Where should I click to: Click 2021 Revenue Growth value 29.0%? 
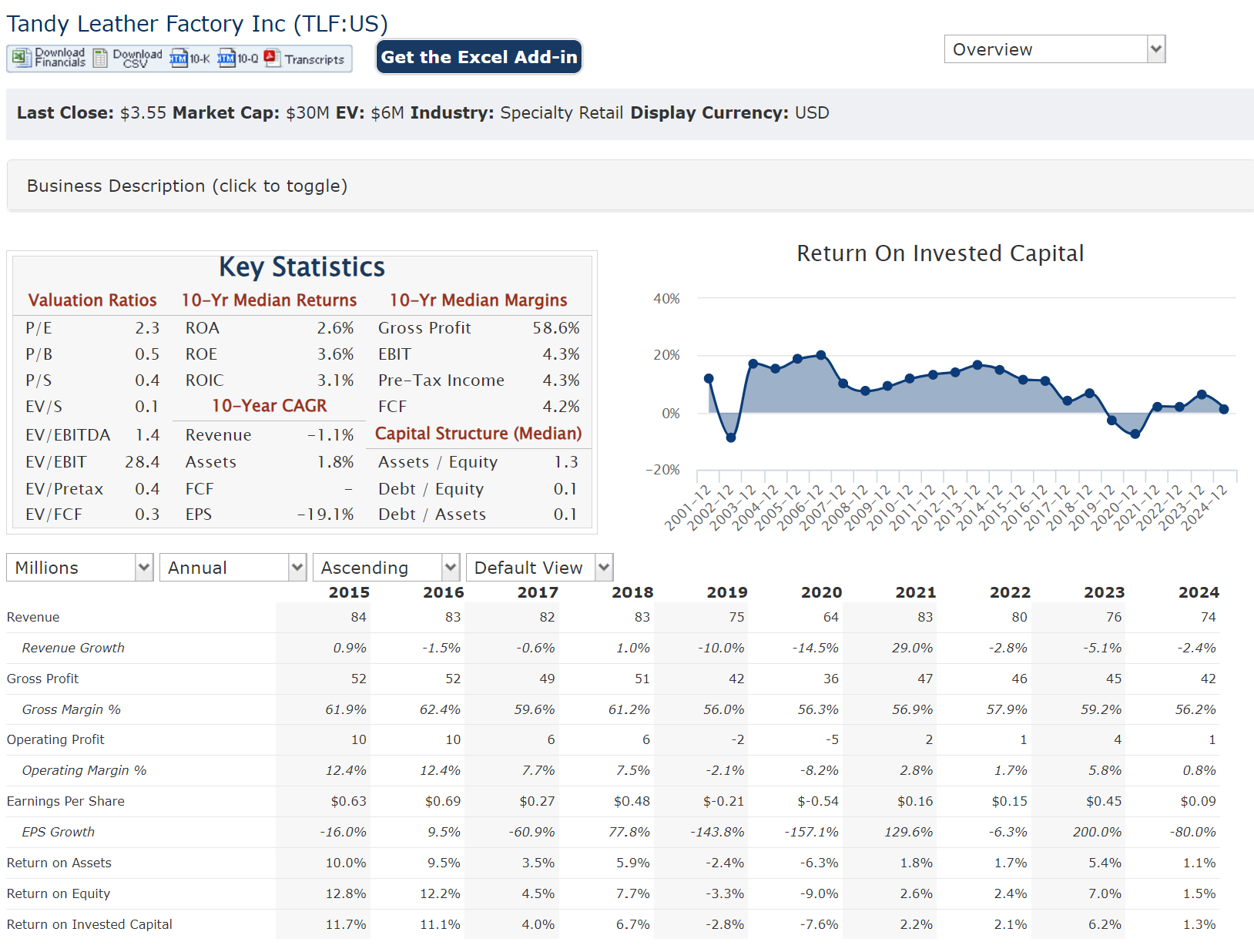pyautogui.click(x=912, y=648)
